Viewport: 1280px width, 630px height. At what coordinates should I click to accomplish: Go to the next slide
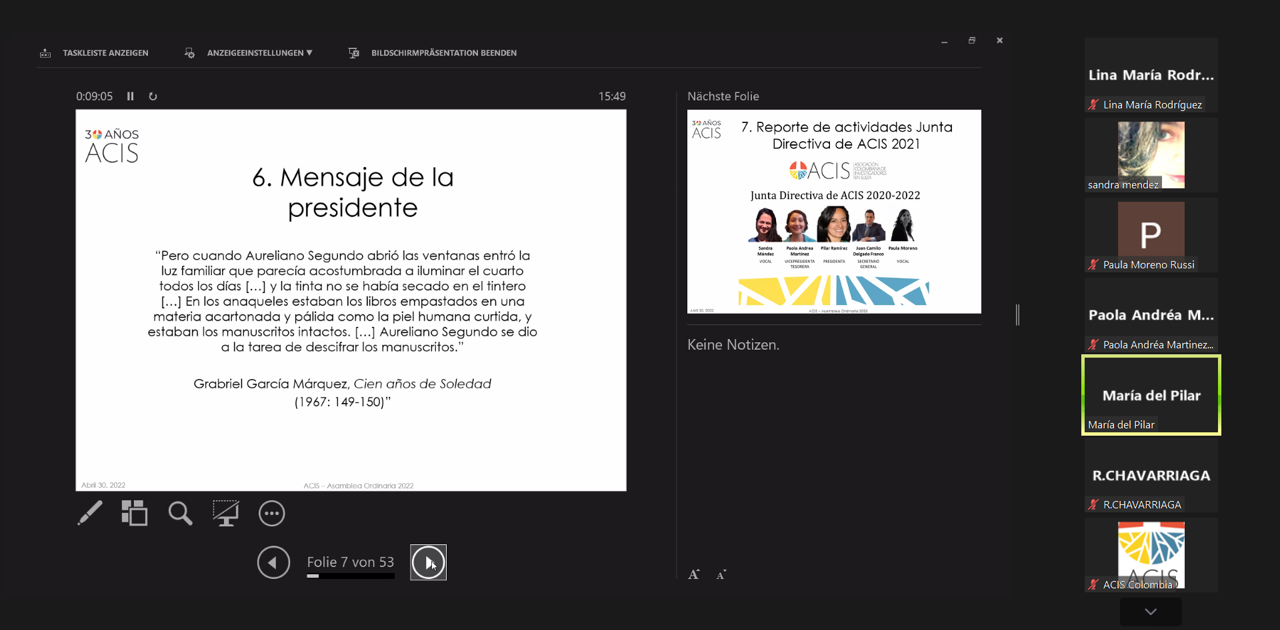pos(428,563)
